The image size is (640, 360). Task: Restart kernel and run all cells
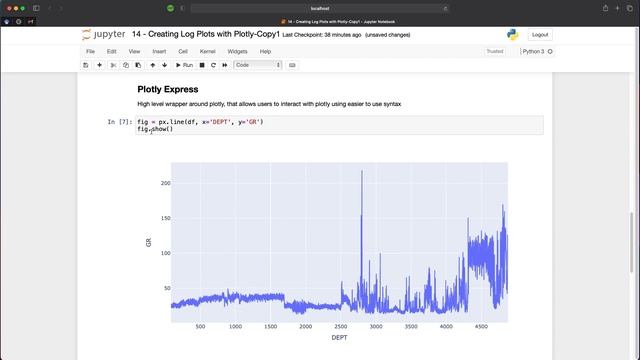[224, 65]
